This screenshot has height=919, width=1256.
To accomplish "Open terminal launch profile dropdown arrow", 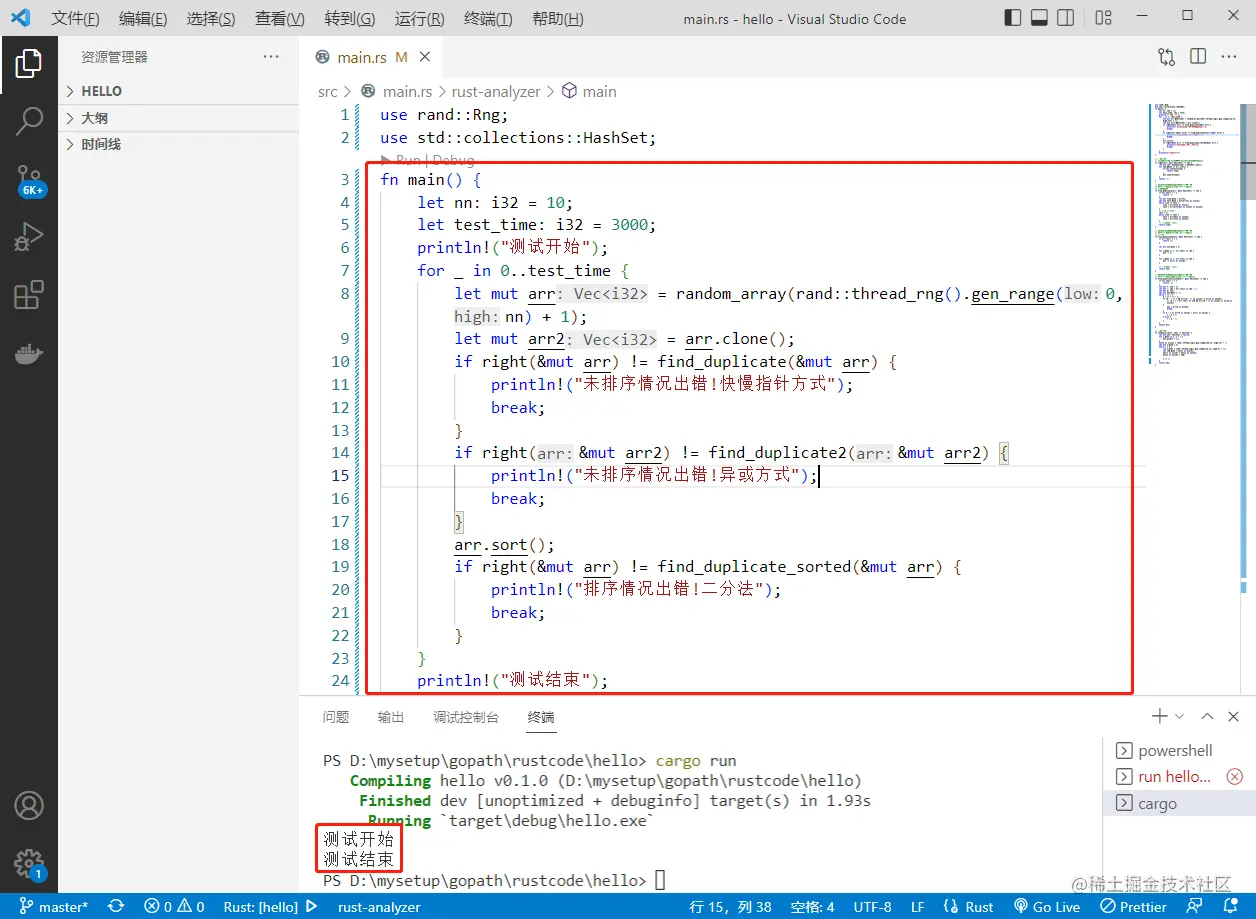I will (x=1179, y=716).
